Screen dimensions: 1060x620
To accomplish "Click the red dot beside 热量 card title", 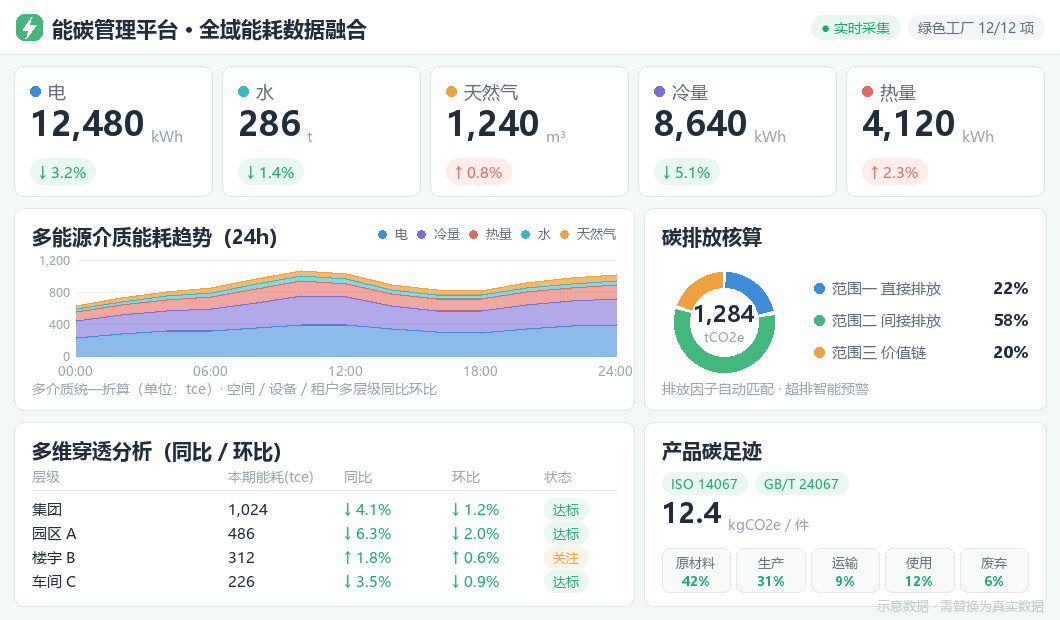I will pos(867,91).
